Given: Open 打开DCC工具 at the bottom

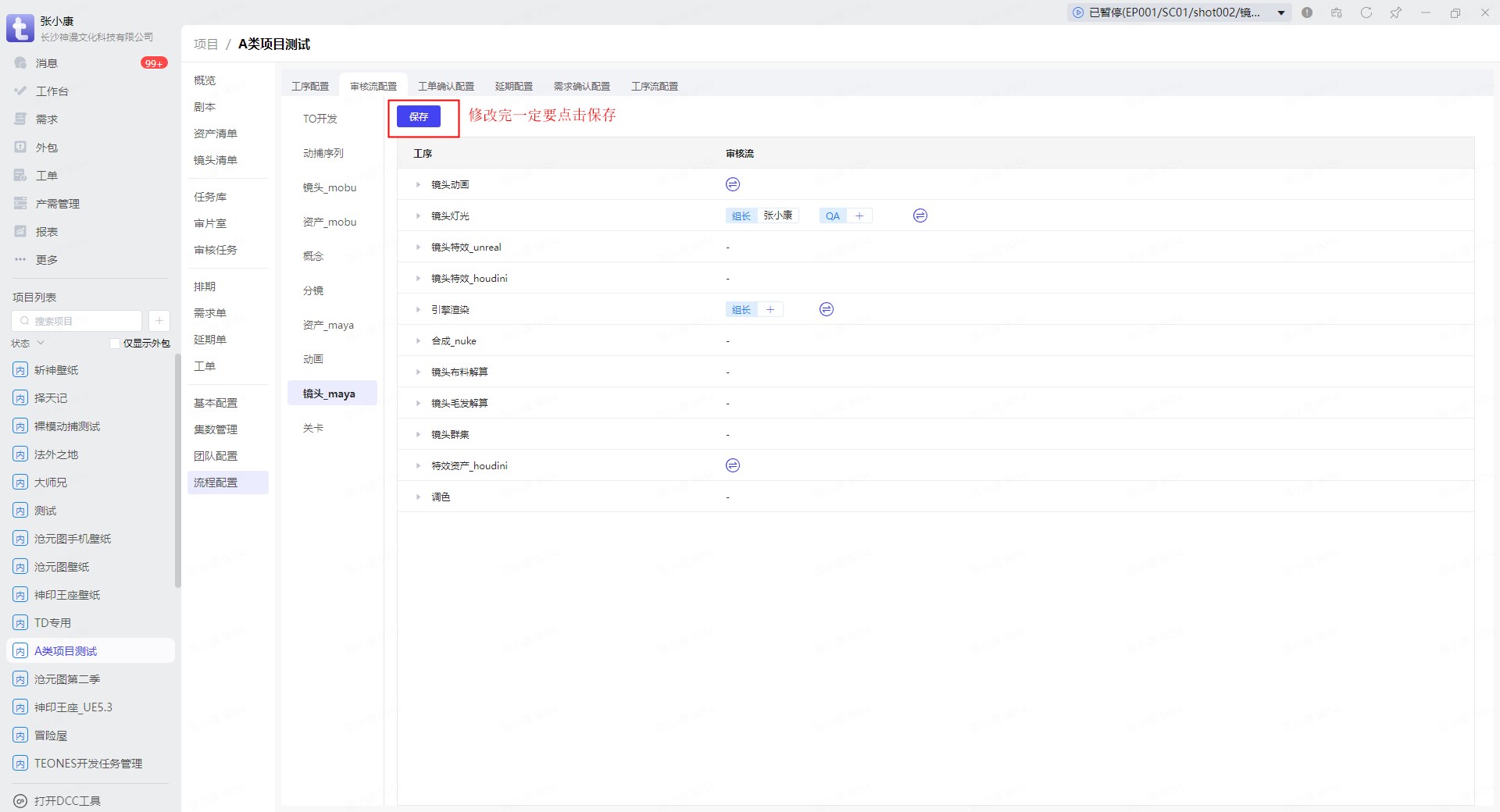Looking at the screenshot, I should click(x=66, y=800).
